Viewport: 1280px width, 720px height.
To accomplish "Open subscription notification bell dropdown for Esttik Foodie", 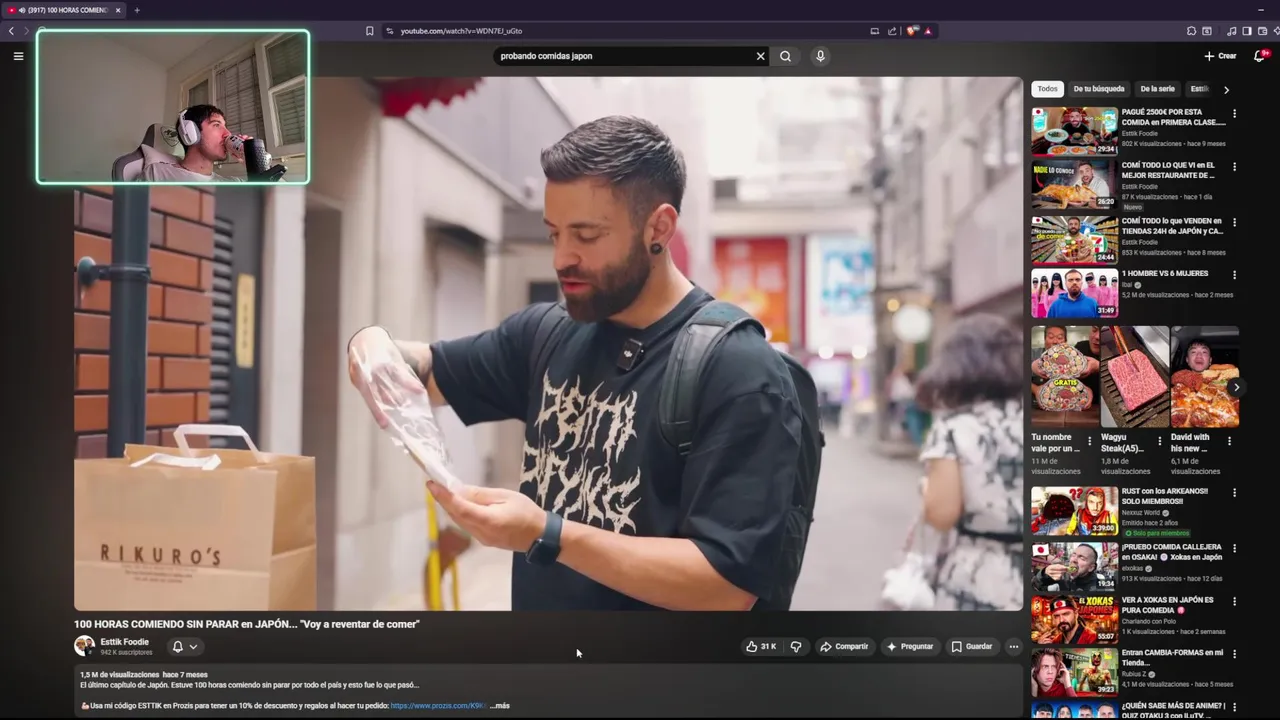I will pyautogui.click(x=184, y=647).
